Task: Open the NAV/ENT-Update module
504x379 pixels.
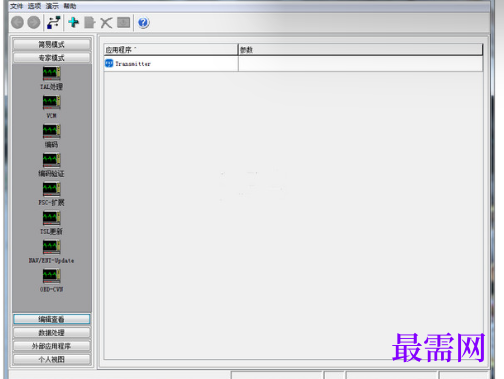Action: (51, 252)
